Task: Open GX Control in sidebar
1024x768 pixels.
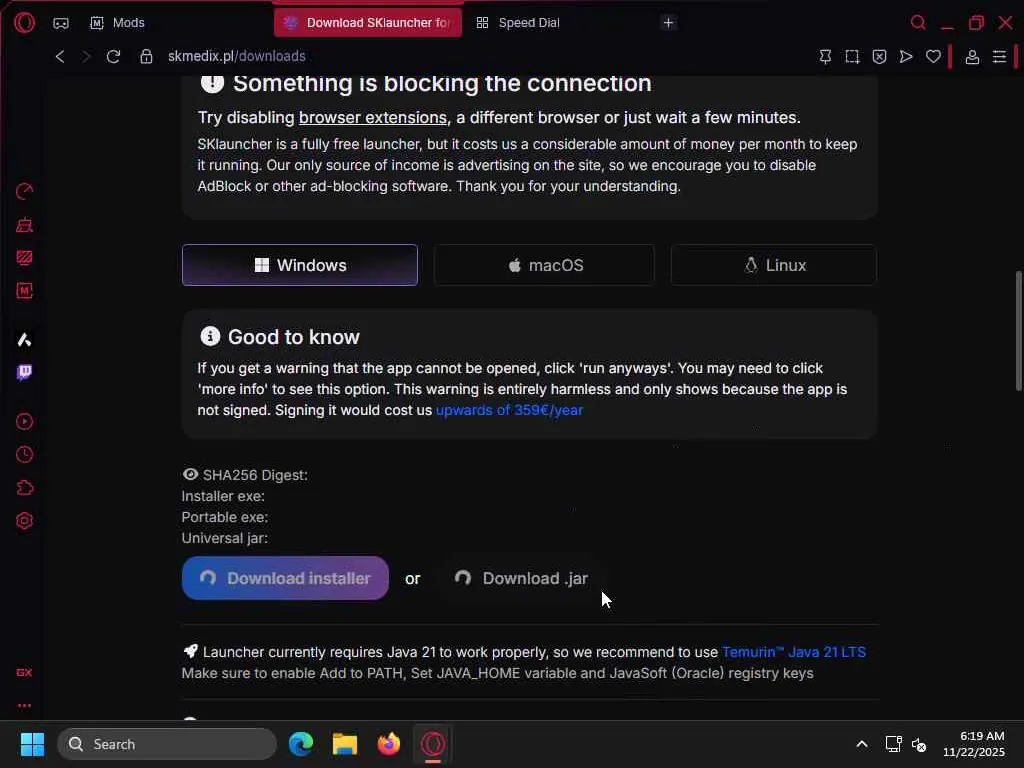Action: [24, 191]
